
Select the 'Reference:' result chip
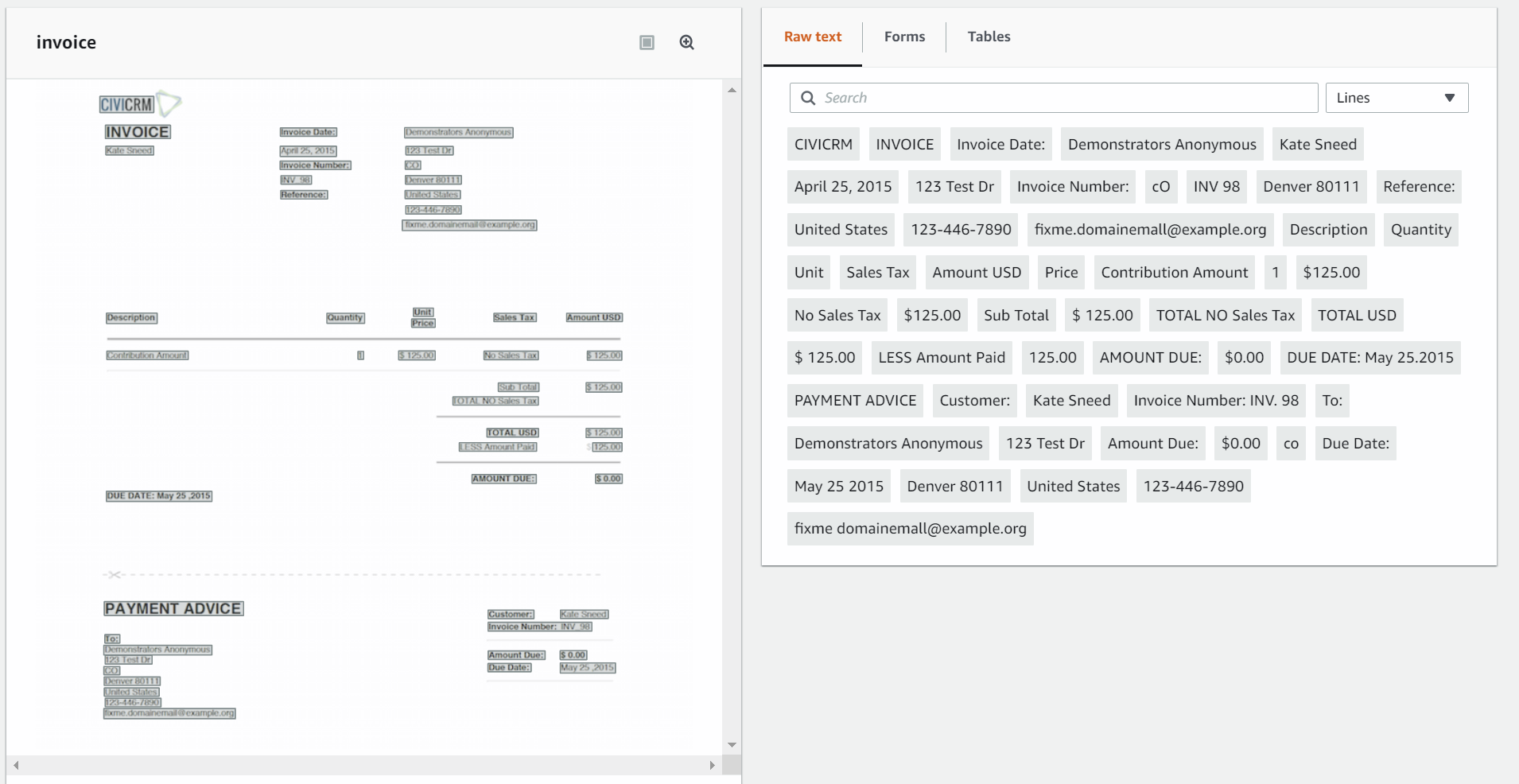1419,187
